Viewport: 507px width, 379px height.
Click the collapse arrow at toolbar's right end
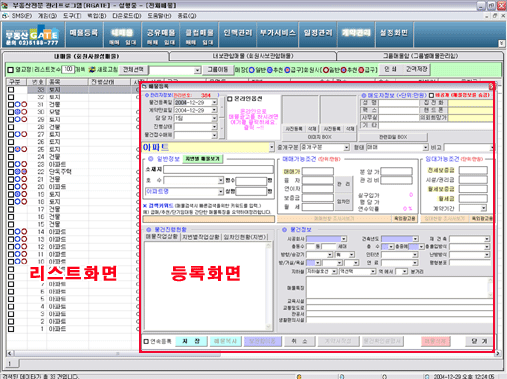pos(501,43)
